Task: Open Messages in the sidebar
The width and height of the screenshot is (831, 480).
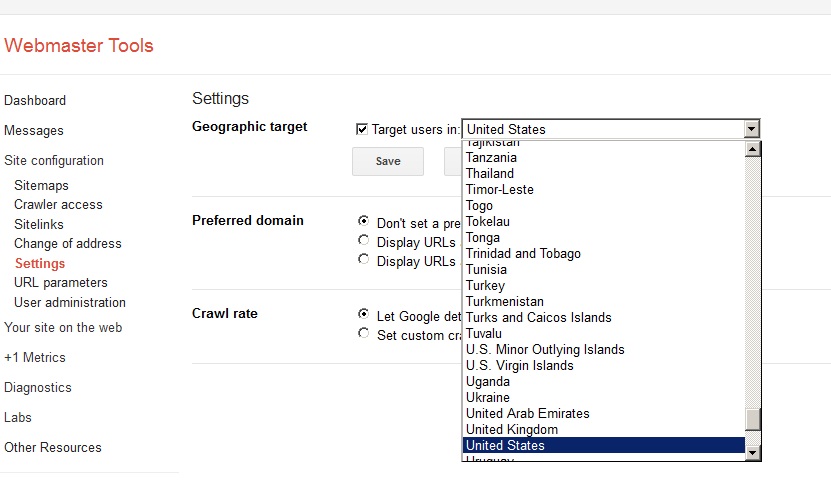Action: 34,130
